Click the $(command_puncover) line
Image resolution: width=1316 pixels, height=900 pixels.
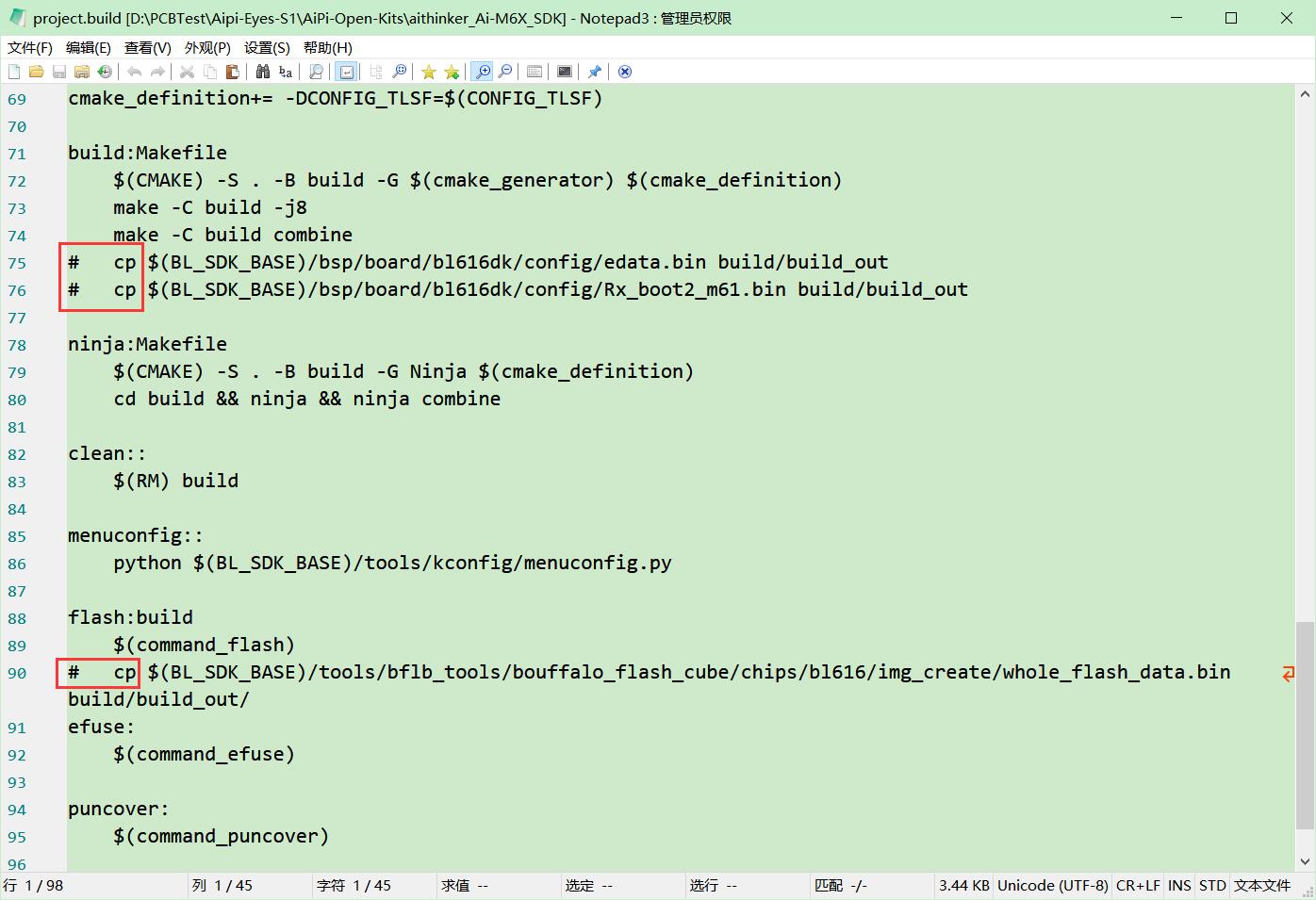tap(222, 836)
